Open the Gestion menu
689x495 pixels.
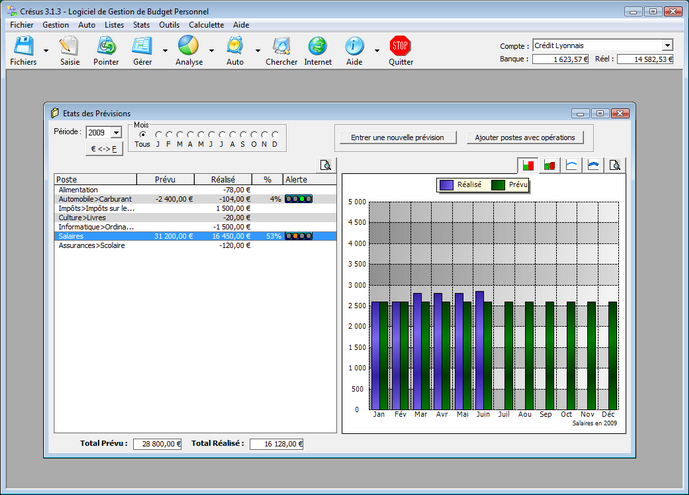coord(55,25)
